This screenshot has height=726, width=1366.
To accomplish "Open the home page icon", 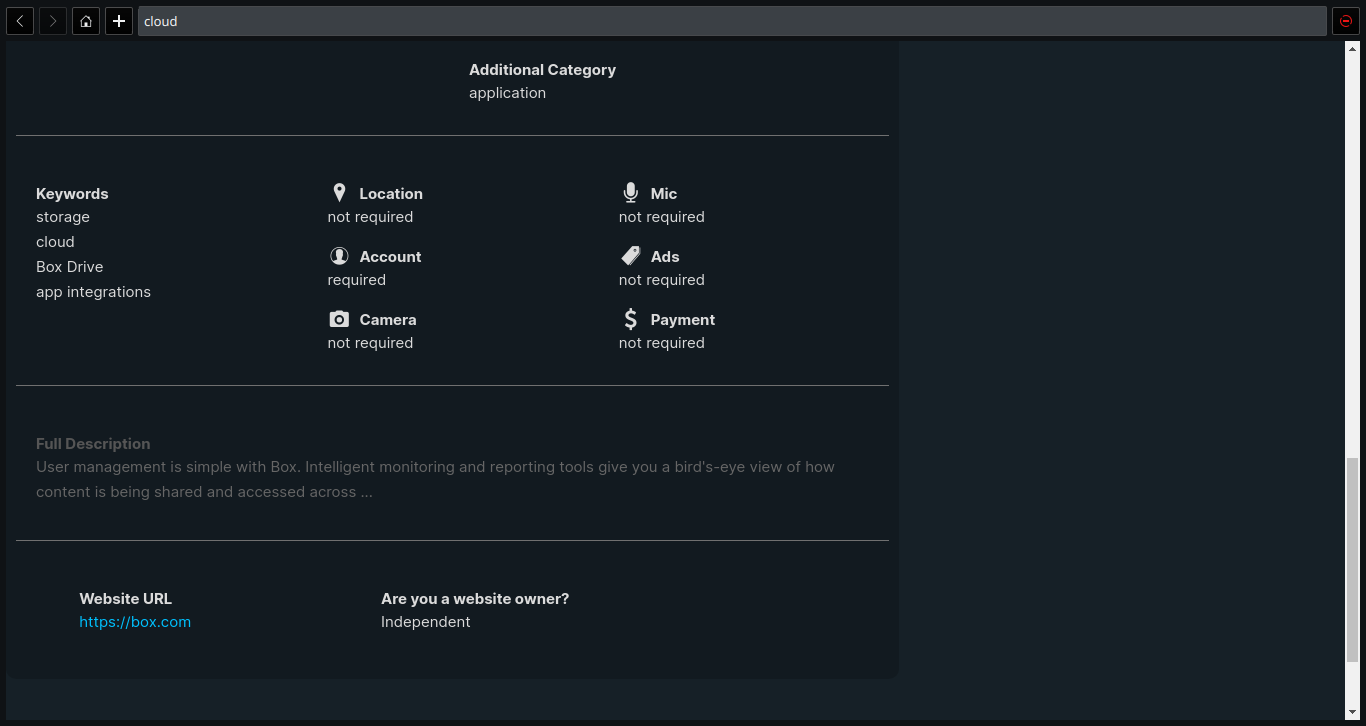I will click(x=86, y=21).
